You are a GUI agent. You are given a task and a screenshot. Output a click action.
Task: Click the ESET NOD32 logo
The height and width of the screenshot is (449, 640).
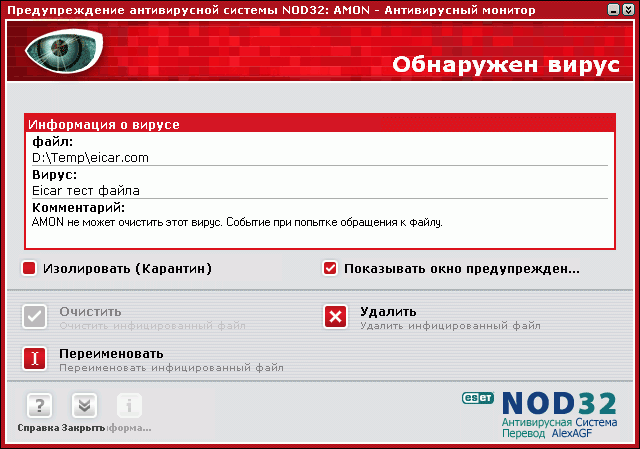540,414
